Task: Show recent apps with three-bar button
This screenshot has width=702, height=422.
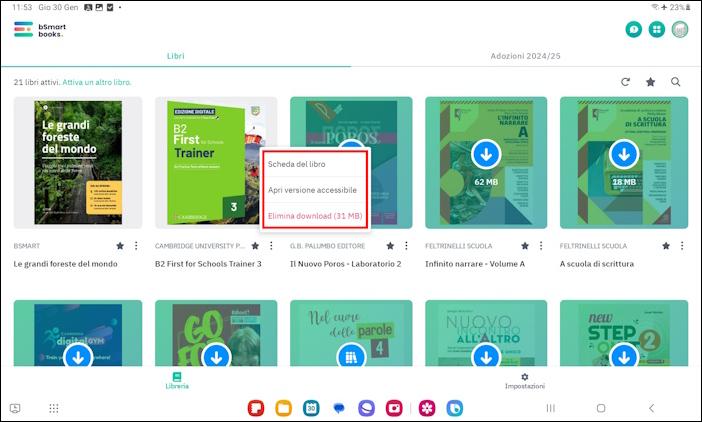Action: [x=551, y=408]
